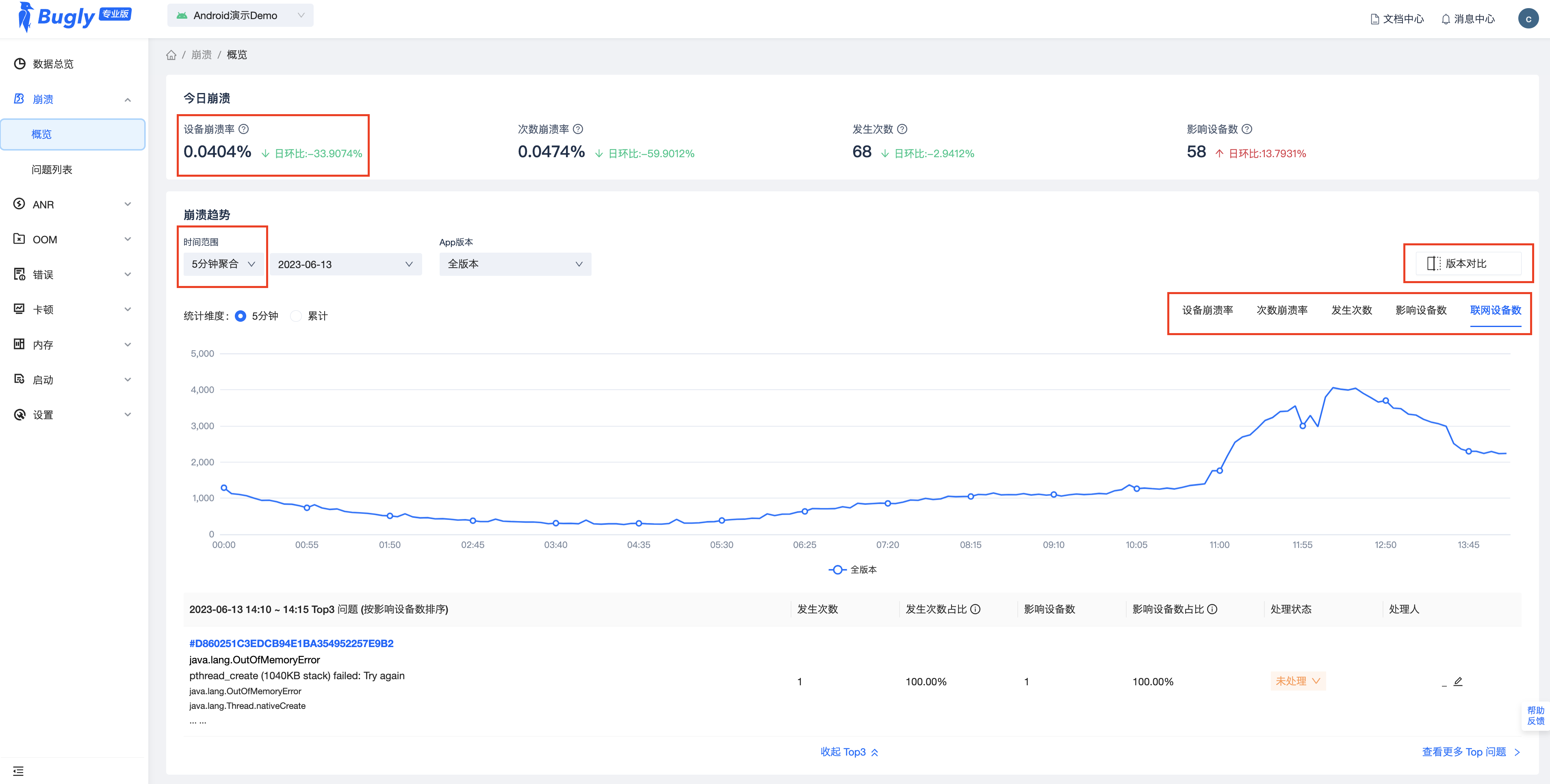Click the edit pencil icon for 处理人
This screenshot has height=784, width=1550.
[1458, 681]
